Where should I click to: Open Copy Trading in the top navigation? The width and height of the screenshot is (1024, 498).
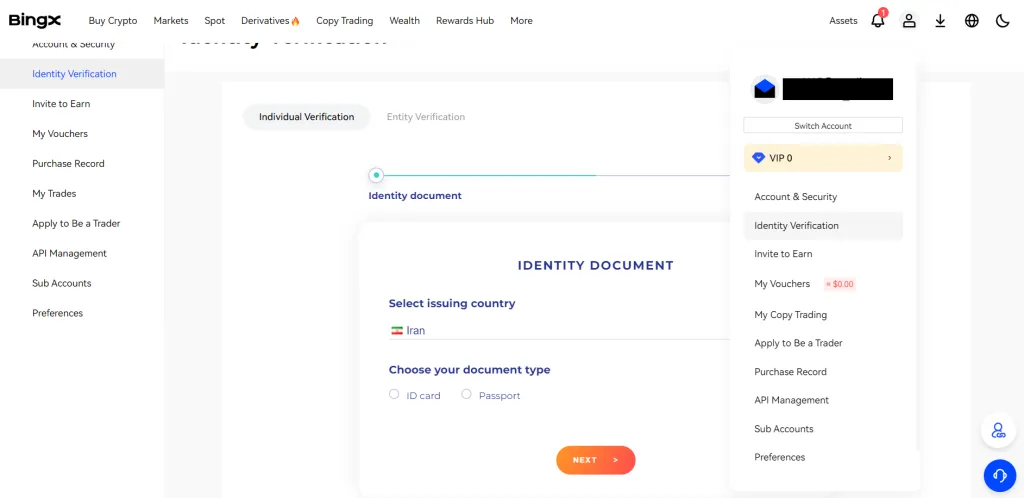345,21
